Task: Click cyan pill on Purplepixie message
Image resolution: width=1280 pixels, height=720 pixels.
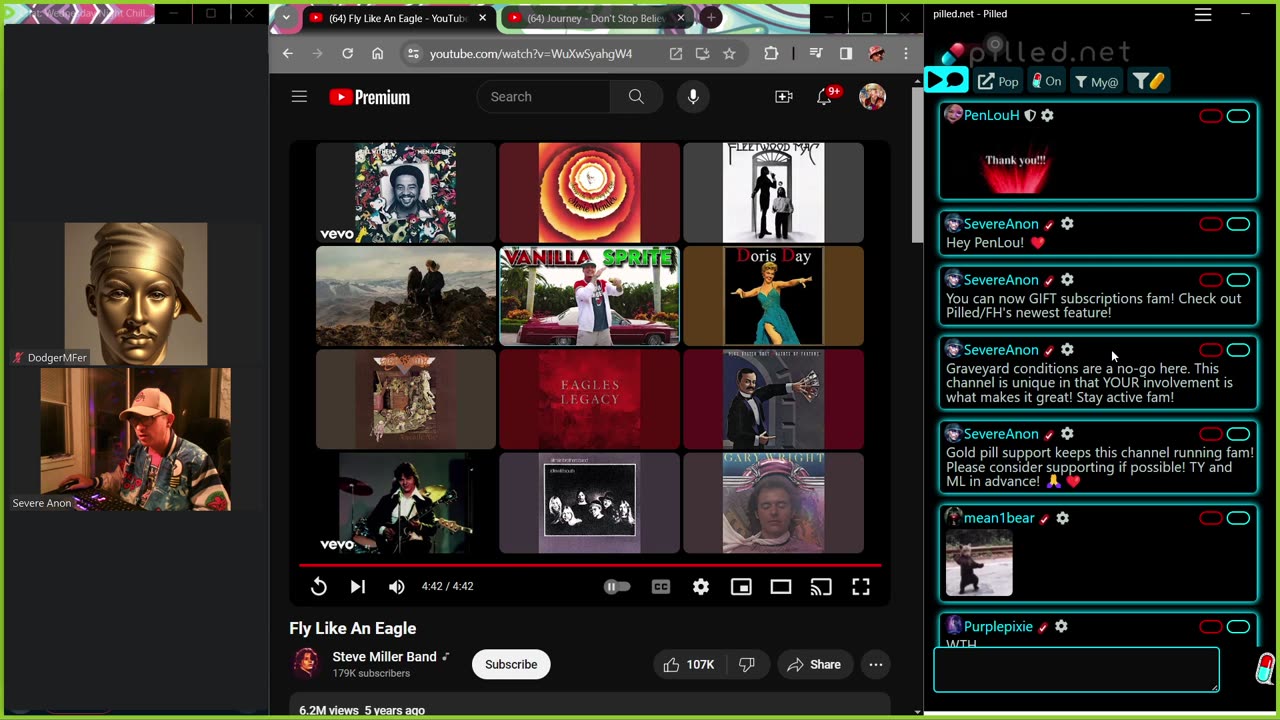Action: (x=1238, y=627)
